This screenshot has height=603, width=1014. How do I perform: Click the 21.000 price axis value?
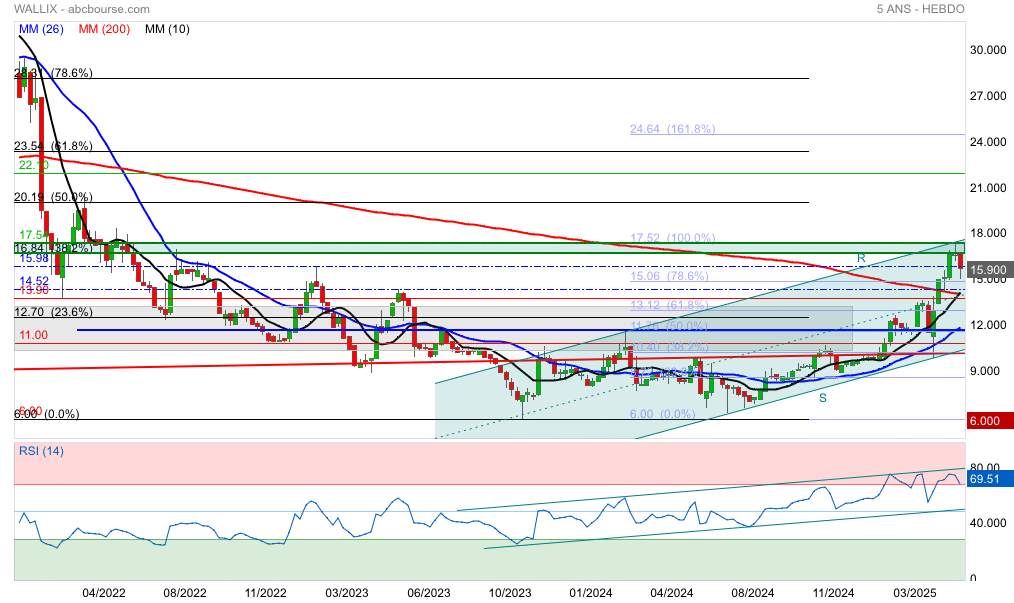(x=988, y=188)
